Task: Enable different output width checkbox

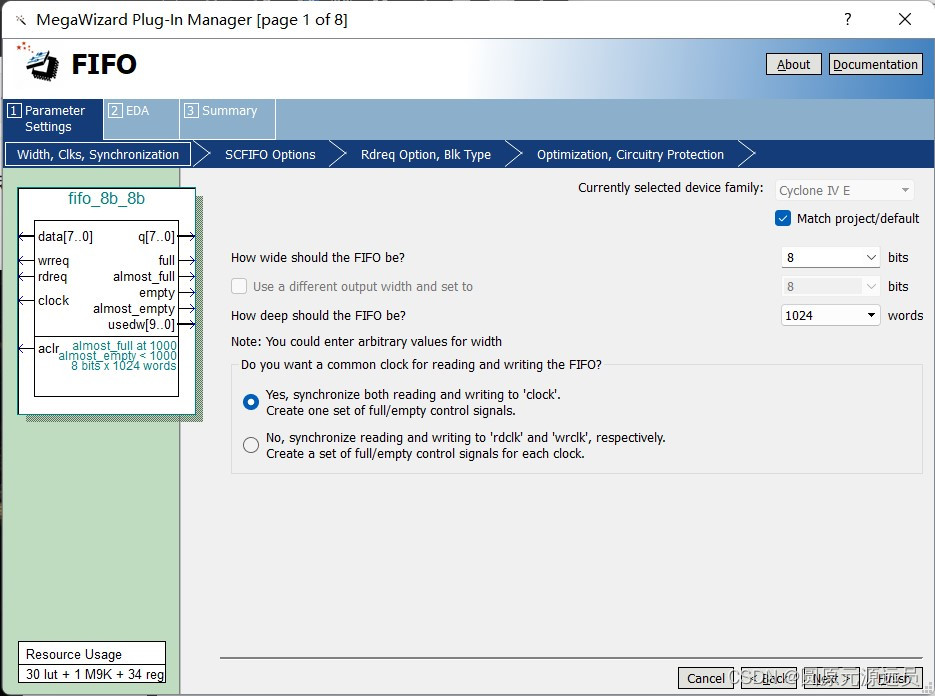Action: (x=239, y=286)
